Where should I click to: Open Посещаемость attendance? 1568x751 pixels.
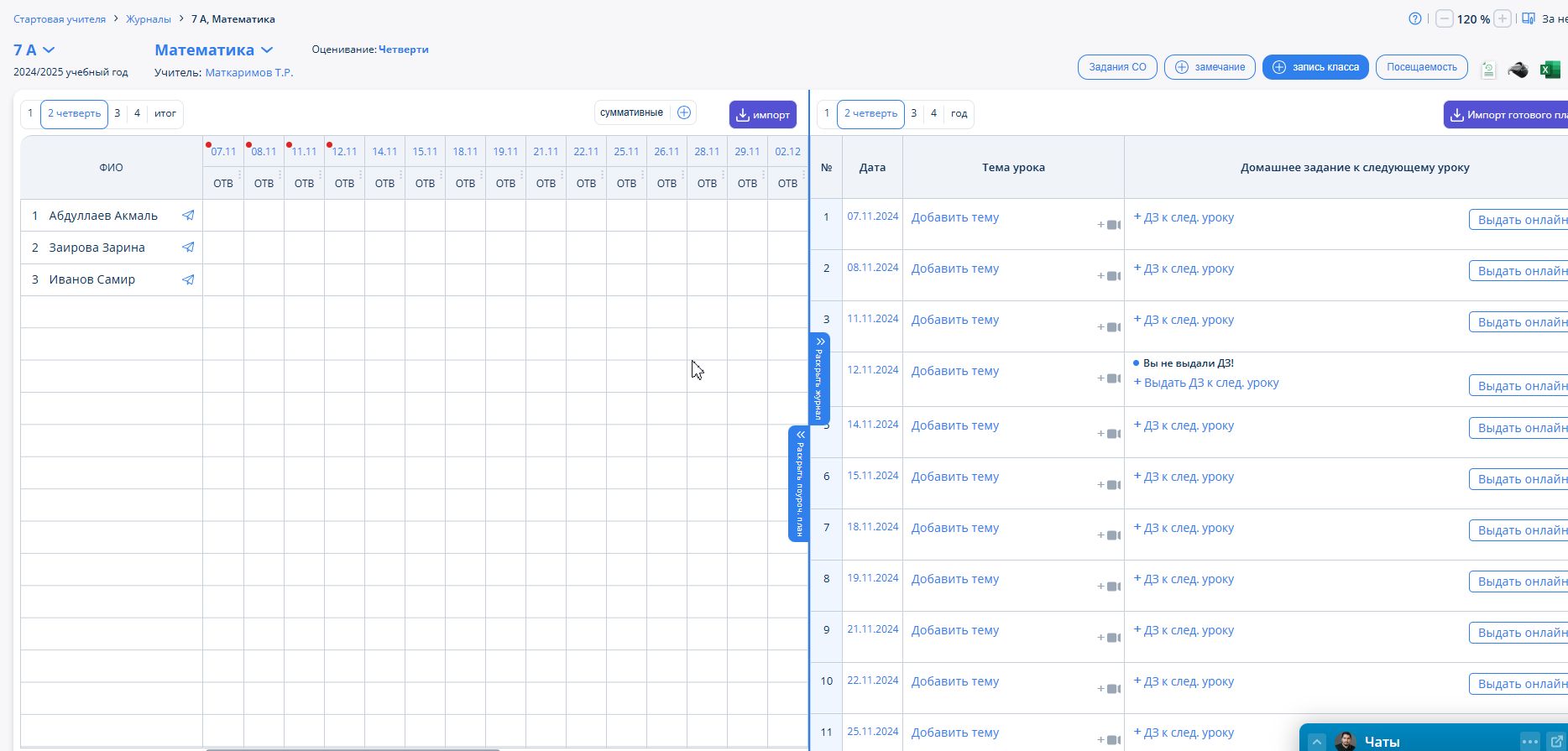(1422, 67)
